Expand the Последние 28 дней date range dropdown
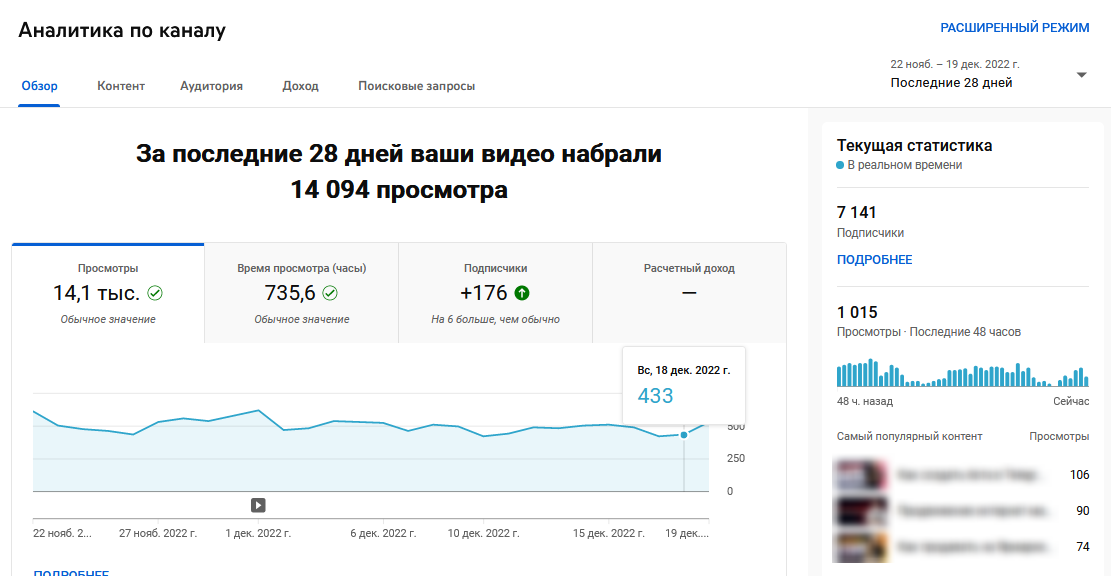The height and width of the screenshot is (576, 1111). click(1080, 73)
